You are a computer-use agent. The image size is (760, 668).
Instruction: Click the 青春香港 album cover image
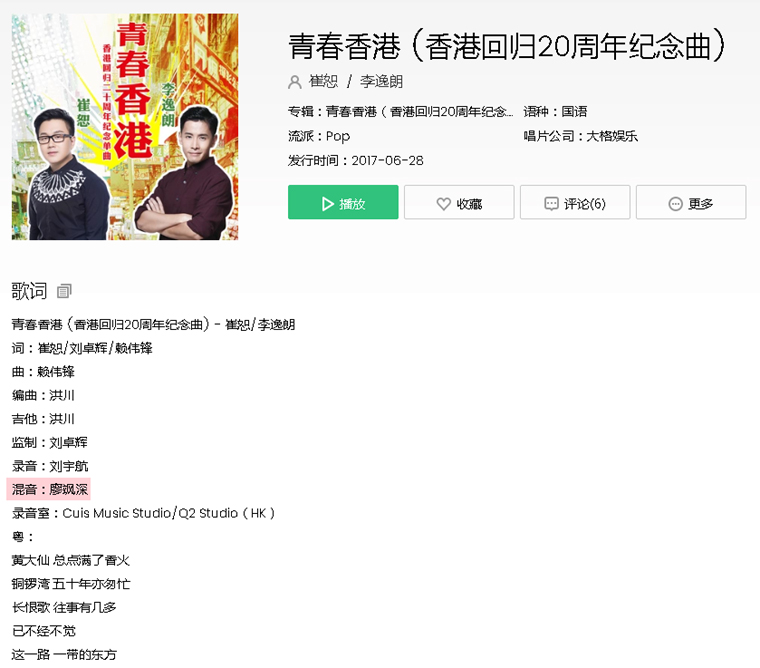coord(125,127)
